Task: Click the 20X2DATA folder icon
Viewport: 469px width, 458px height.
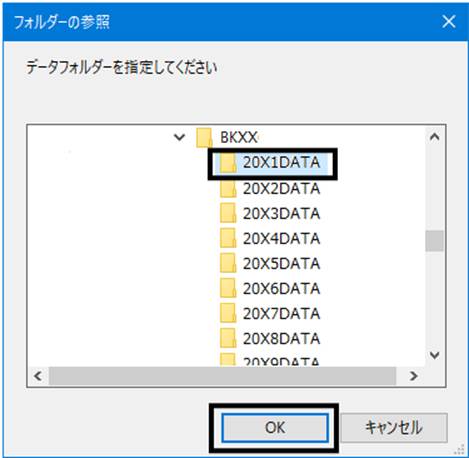Action: (x=228, y=189)
